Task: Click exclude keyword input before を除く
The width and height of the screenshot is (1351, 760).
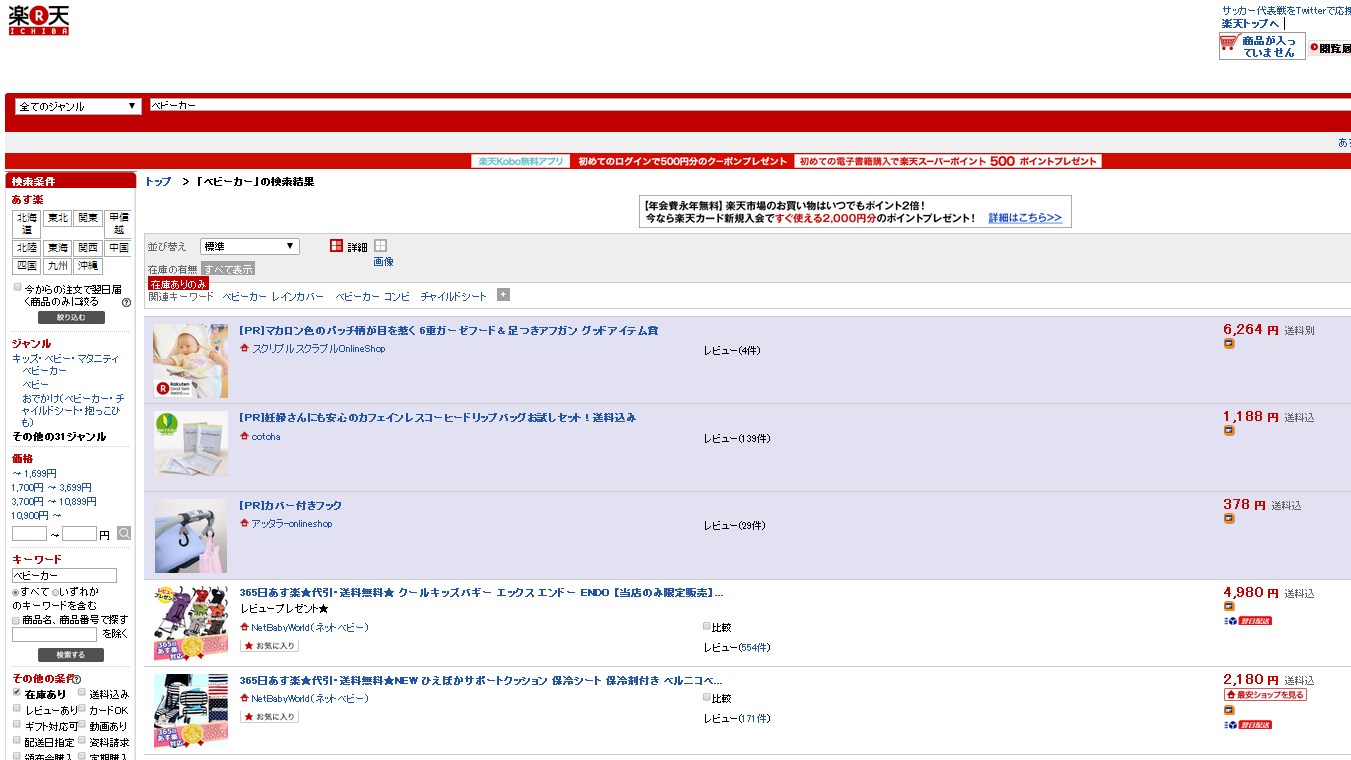Action: pos(55,634)
